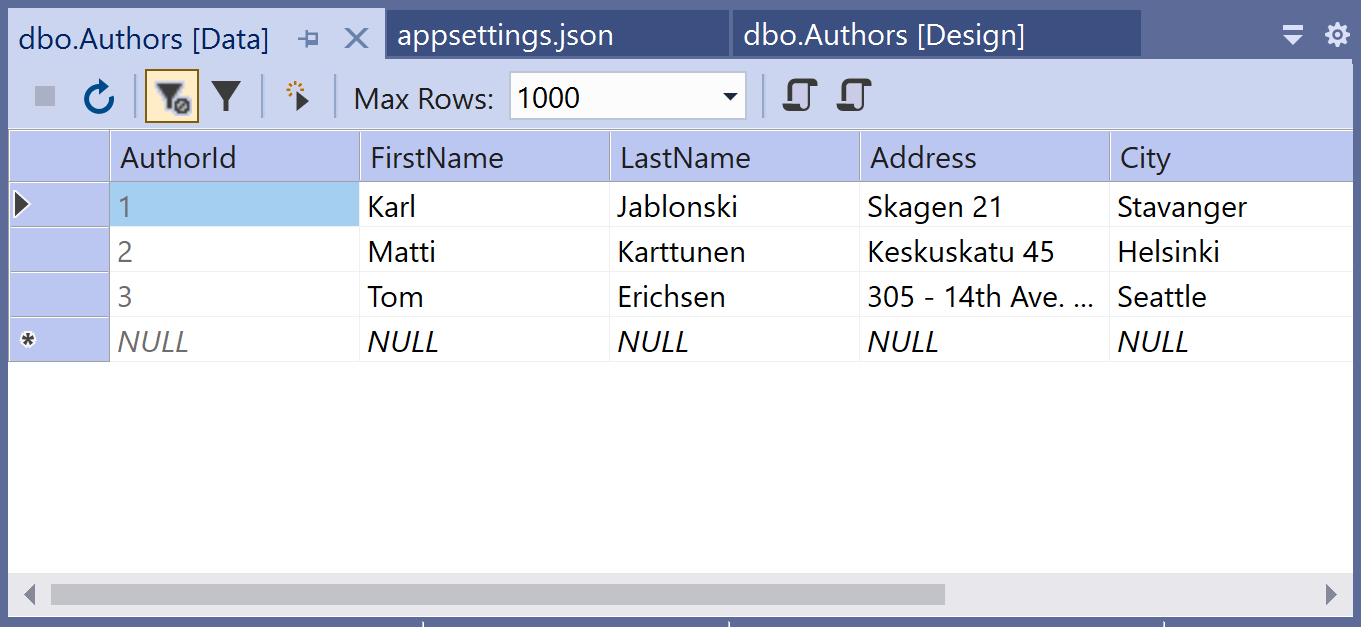Switch to the appsettings.json tab
This screenshot has width=1361, height=627.
[x=557, y=36]
